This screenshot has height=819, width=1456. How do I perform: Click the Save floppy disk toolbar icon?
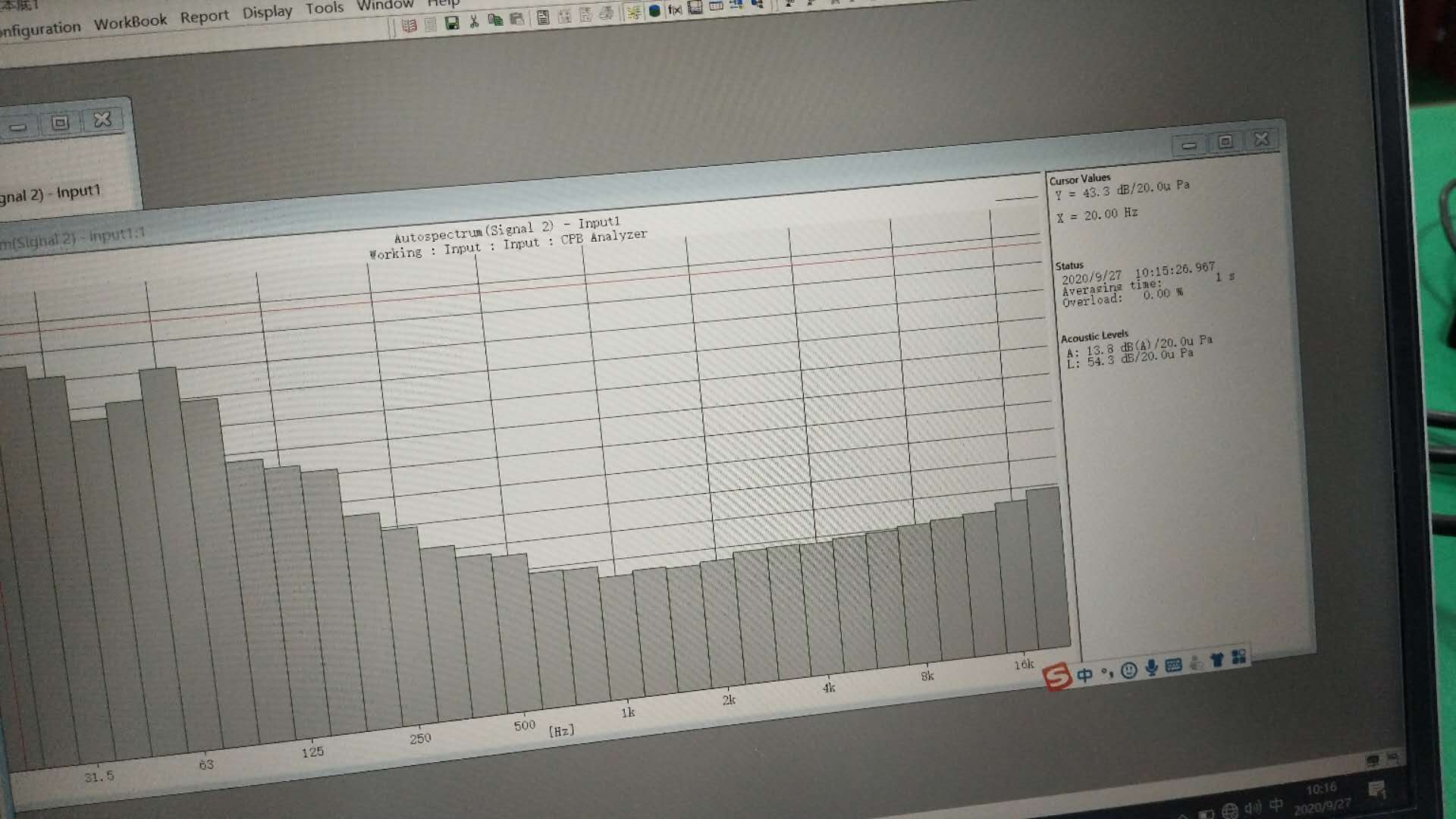click(x=452, y=24)
